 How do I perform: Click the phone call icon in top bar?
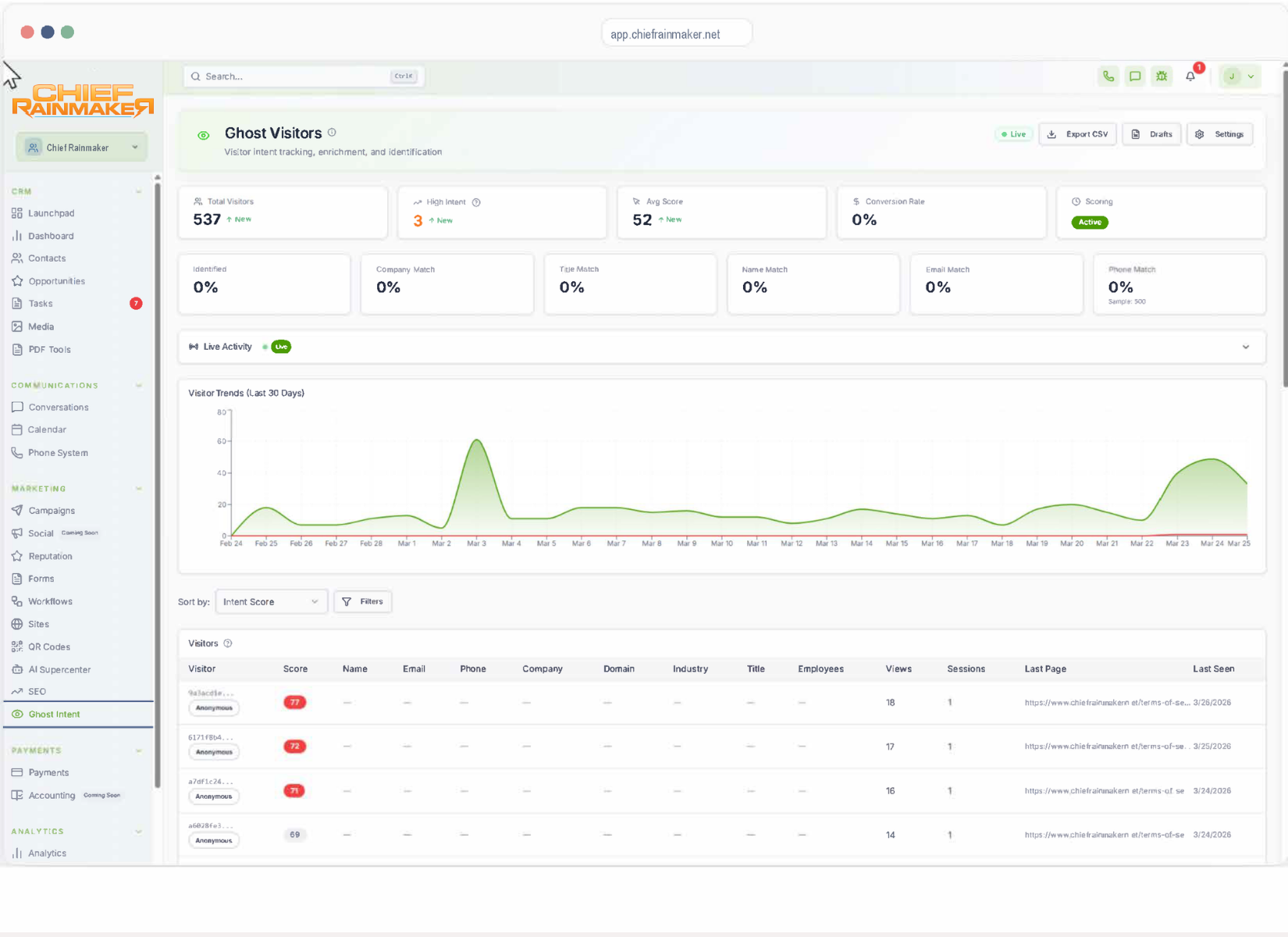[1108, 77]
